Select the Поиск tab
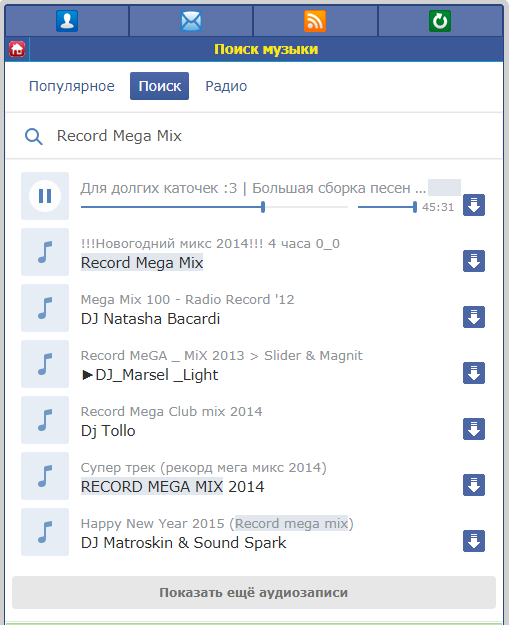Image resolution: width=512 pixels, height=625 pixels. (159, 86)
